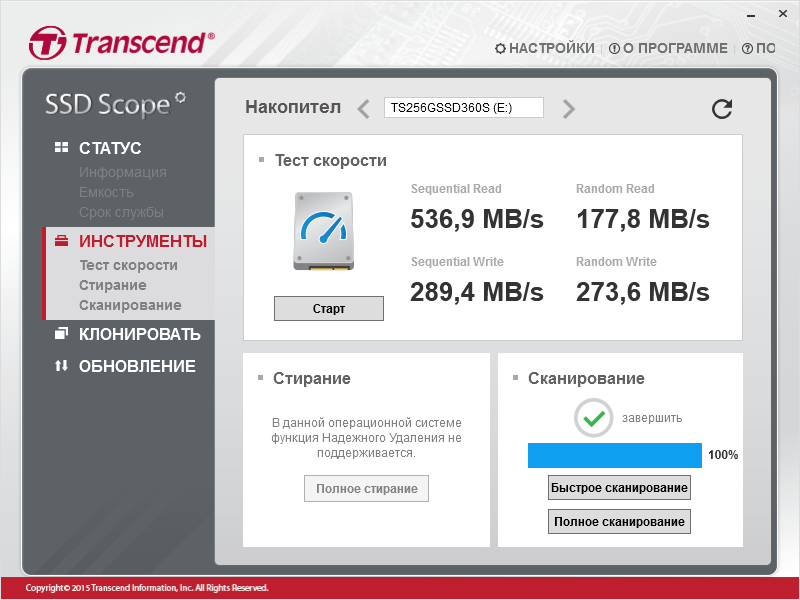
Task: Click the 100% progress label
Action: pos(723,455)
